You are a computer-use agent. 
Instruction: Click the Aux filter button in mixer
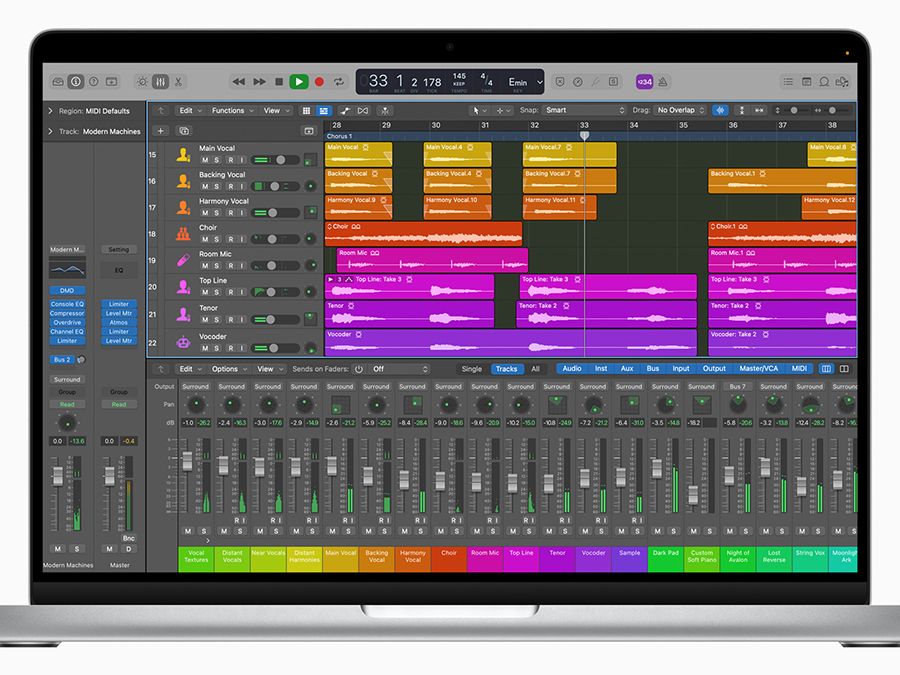(627, 369)
